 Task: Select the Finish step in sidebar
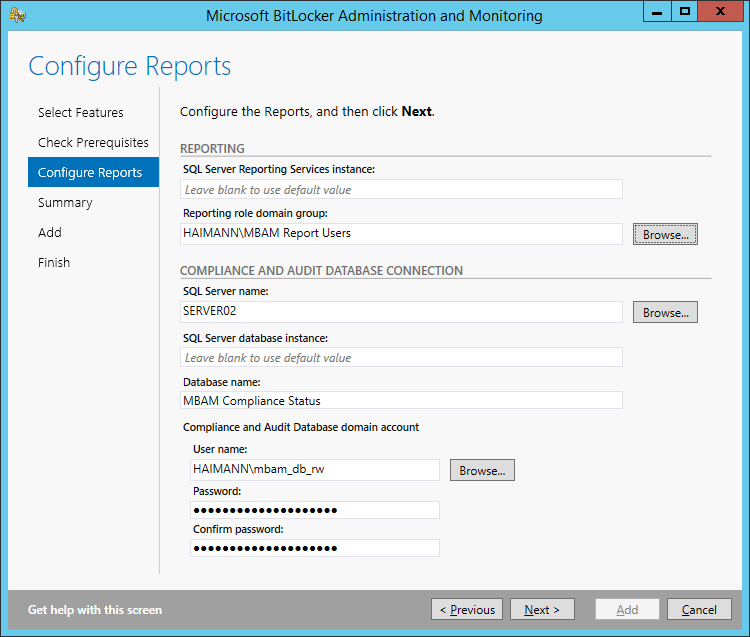click(54, 263)
